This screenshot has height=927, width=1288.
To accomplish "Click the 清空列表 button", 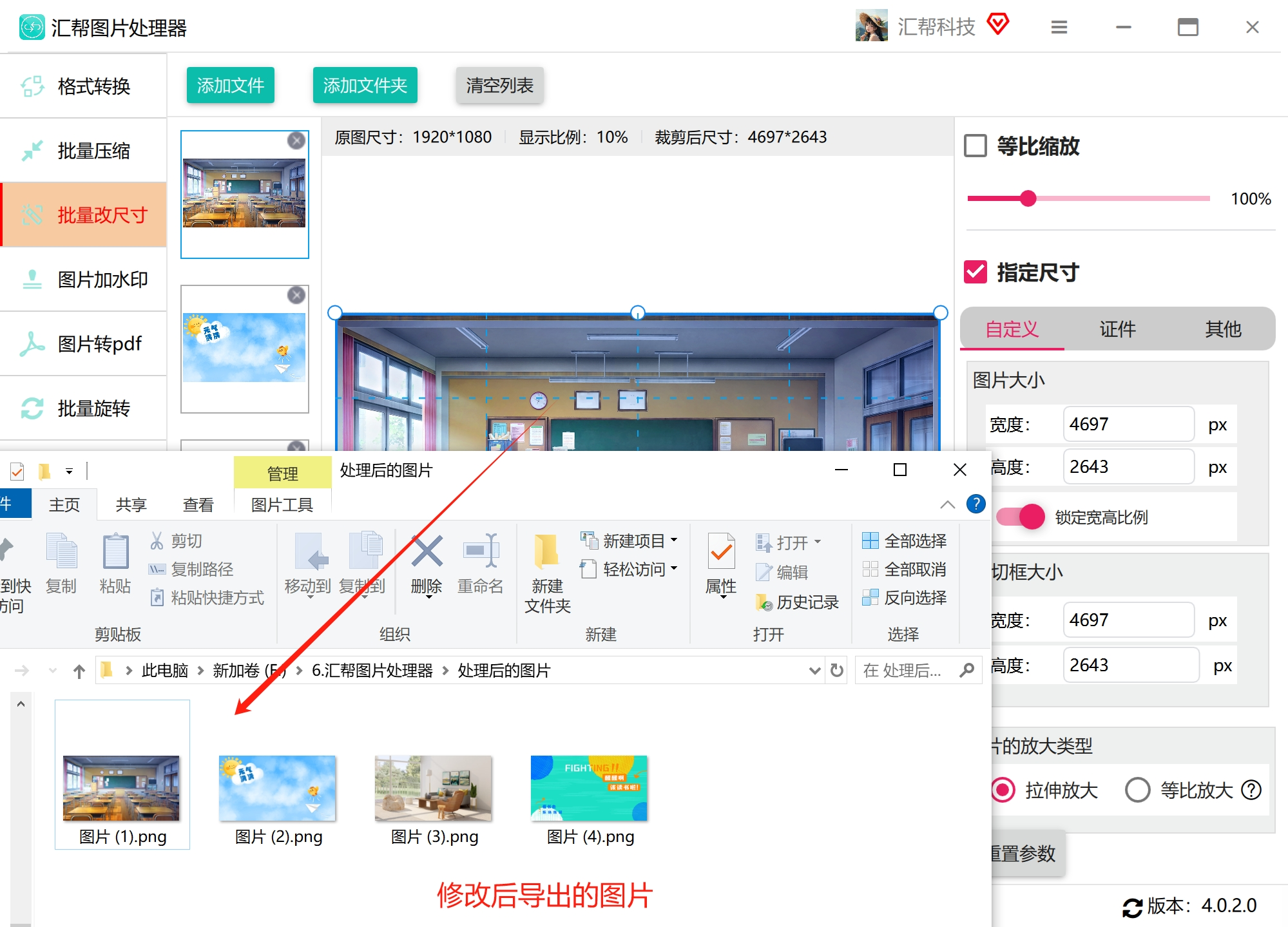I will coord(499,85).
